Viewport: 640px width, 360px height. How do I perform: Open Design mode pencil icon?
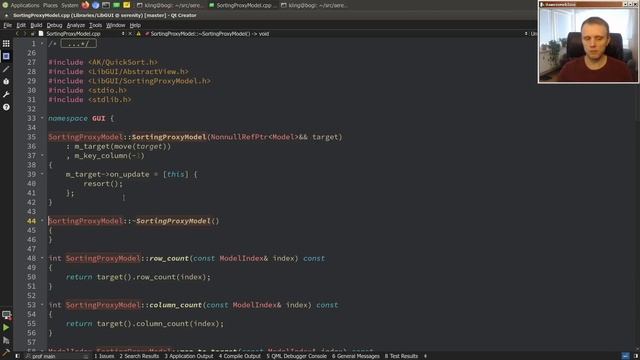click(x=6, y=69)
